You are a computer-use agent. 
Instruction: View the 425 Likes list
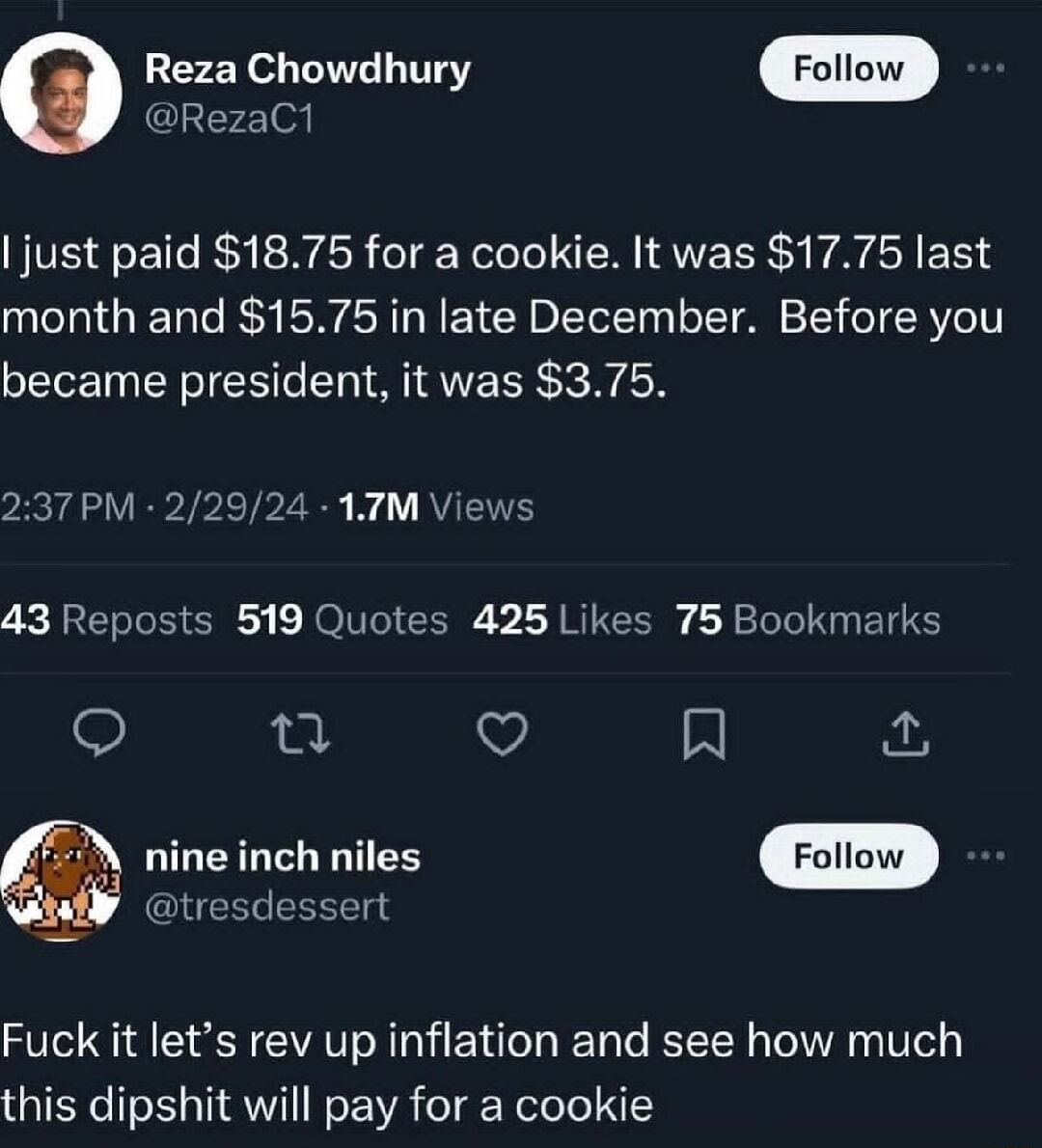pyautogui.click(x=562, y=620)
